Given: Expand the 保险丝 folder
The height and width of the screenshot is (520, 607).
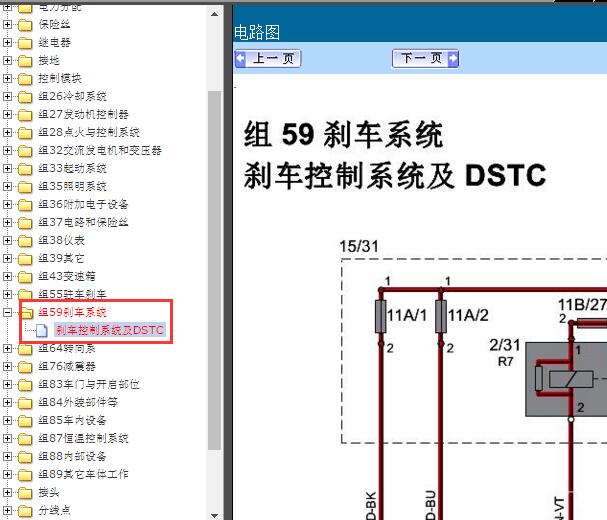Looking at the screenshot, I should pyautogui.click(x=7, y=24).
